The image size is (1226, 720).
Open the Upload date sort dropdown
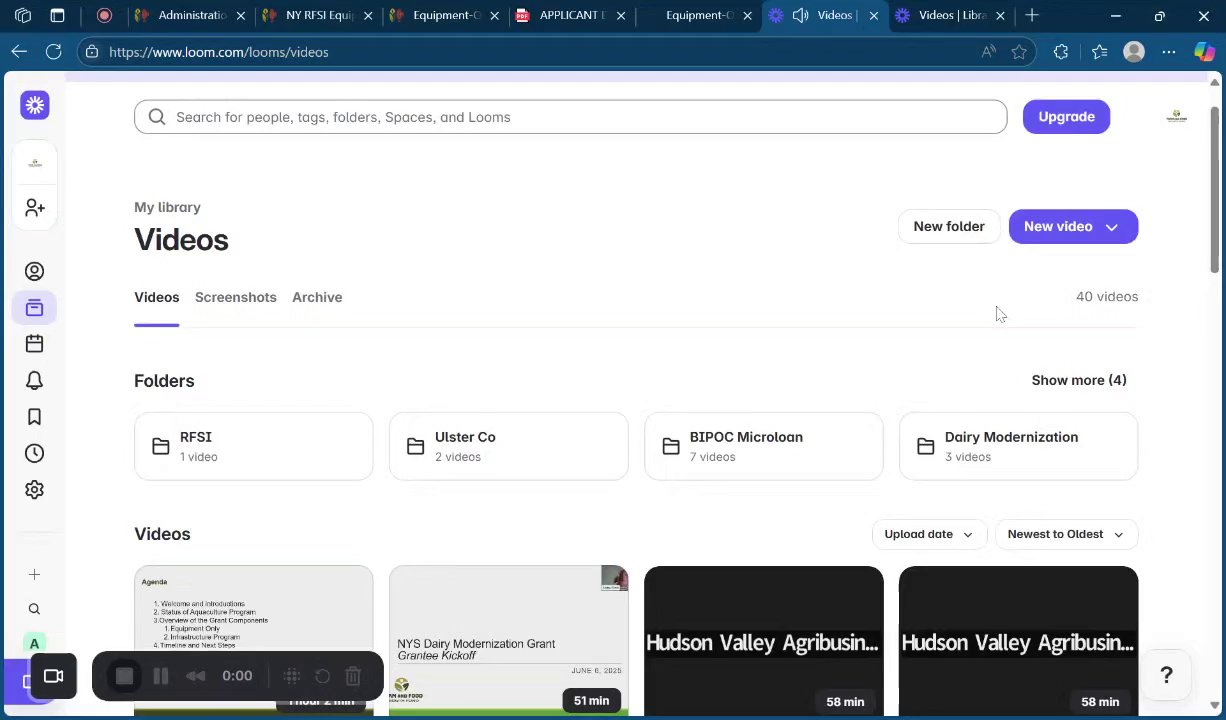click(929, 534)
